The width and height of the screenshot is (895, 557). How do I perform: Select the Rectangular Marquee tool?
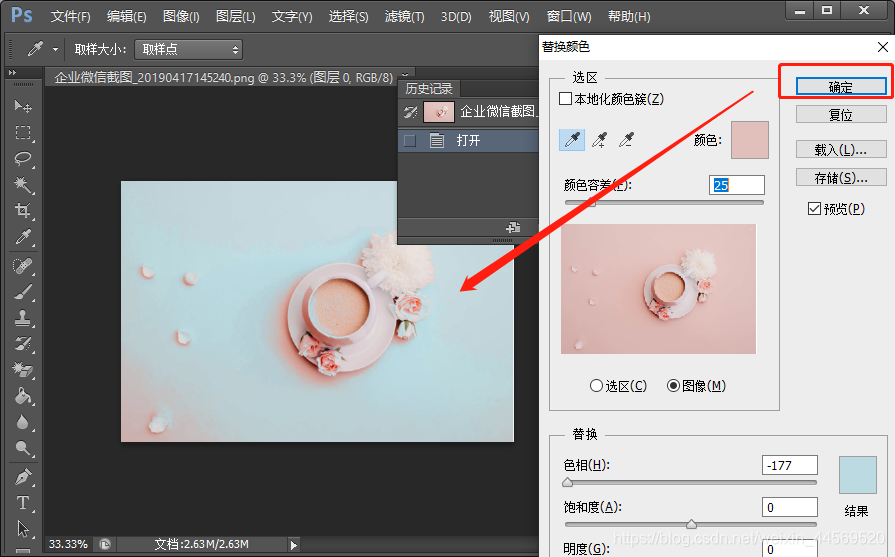23,133
